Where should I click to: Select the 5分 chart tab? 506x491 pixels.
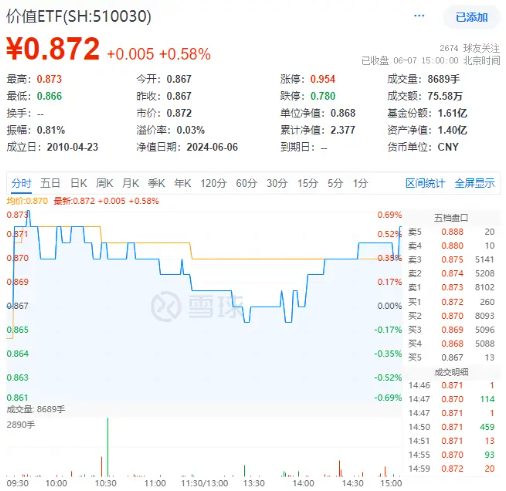pyautogui.click(x=335, y=183)
